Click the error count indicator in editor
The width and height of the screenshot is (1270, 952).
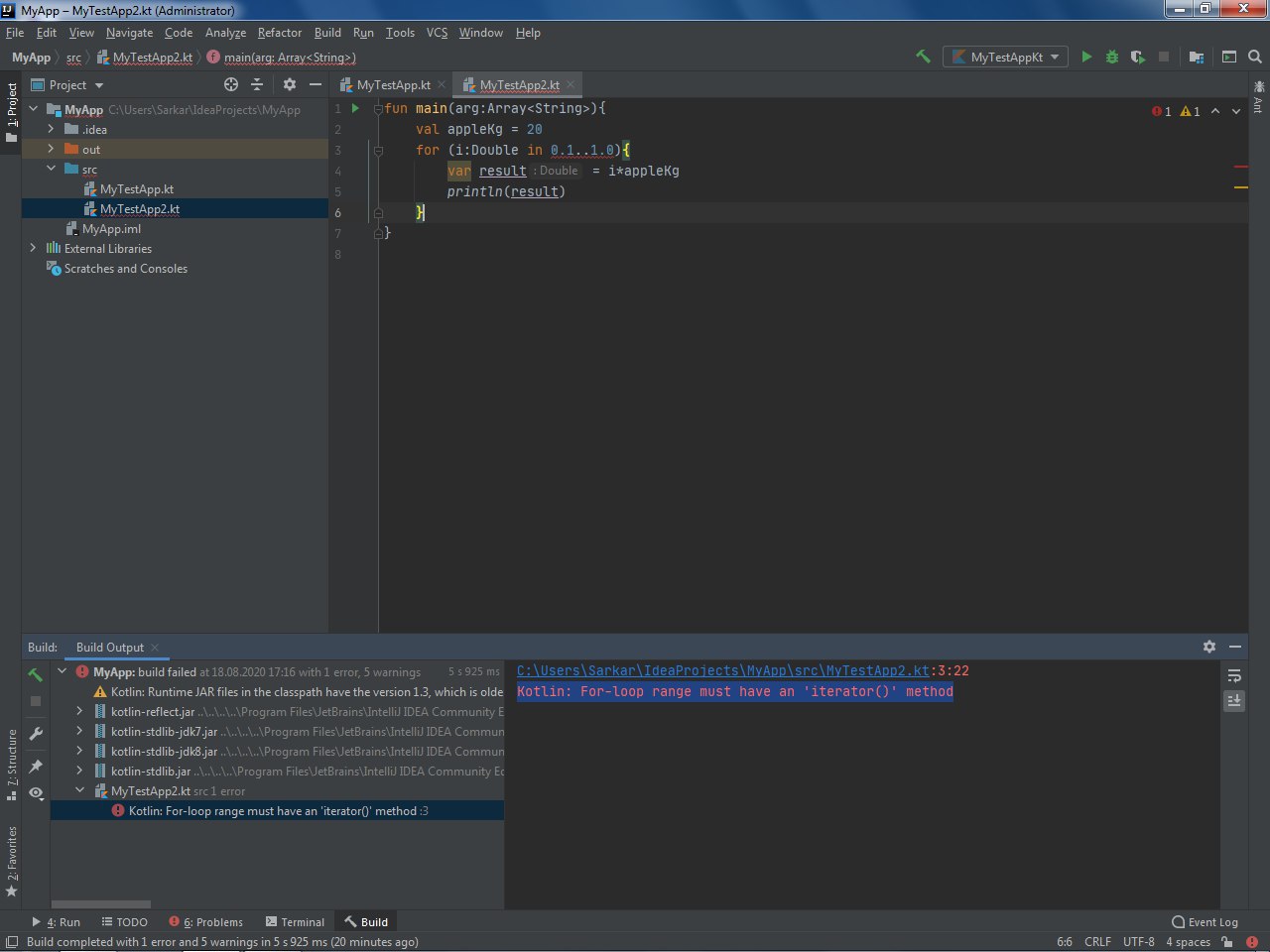coord(1162,111)
